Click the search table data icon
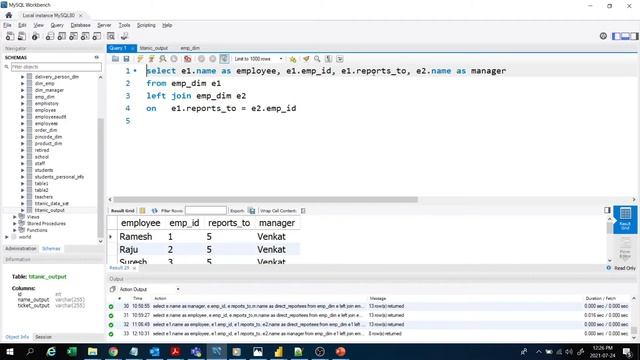This screenshot has width=640, height=360. [111, 36]
